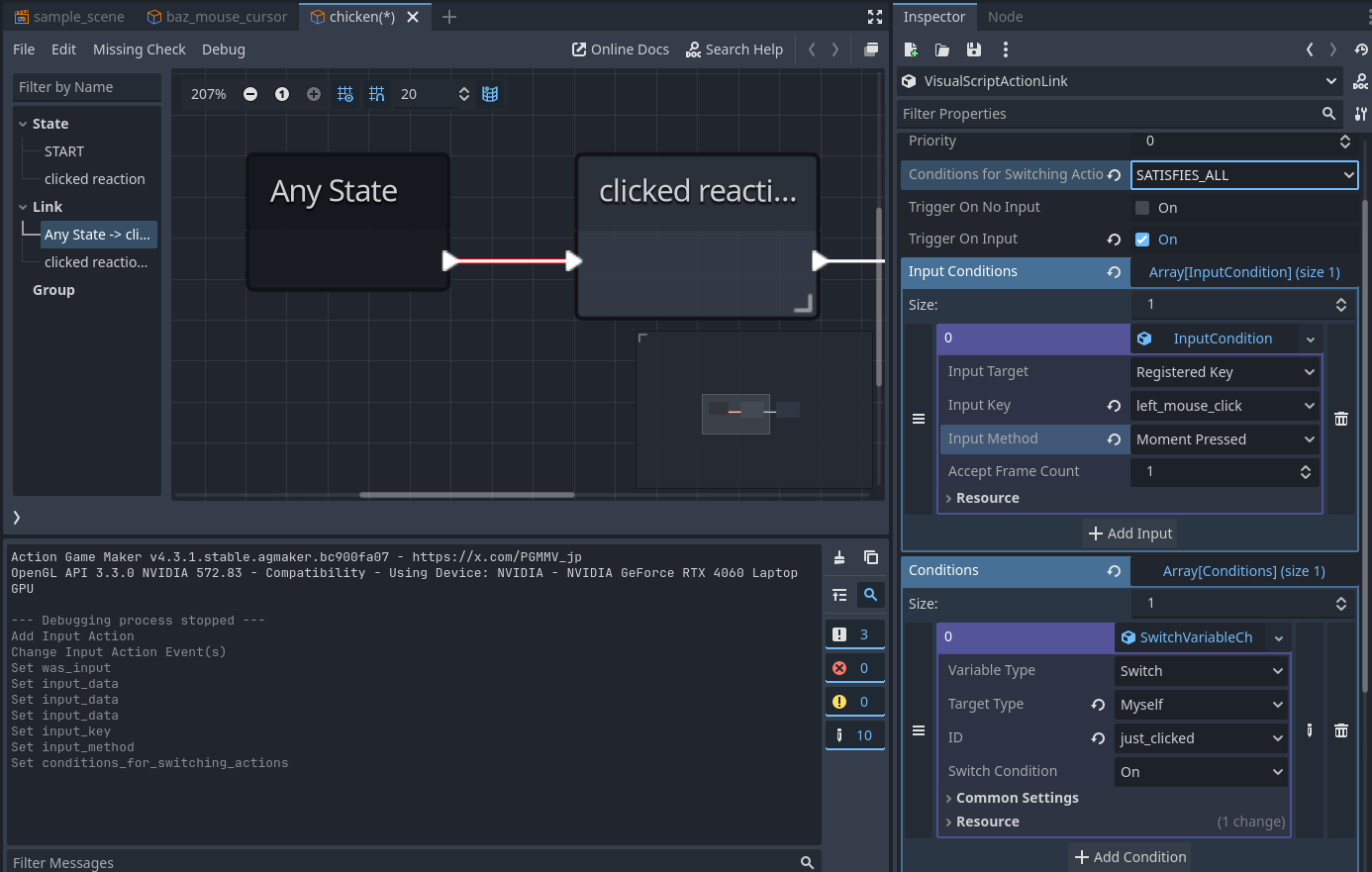Open the Missing Check menu
The image size is (1372, 872).
pos(139,49)
